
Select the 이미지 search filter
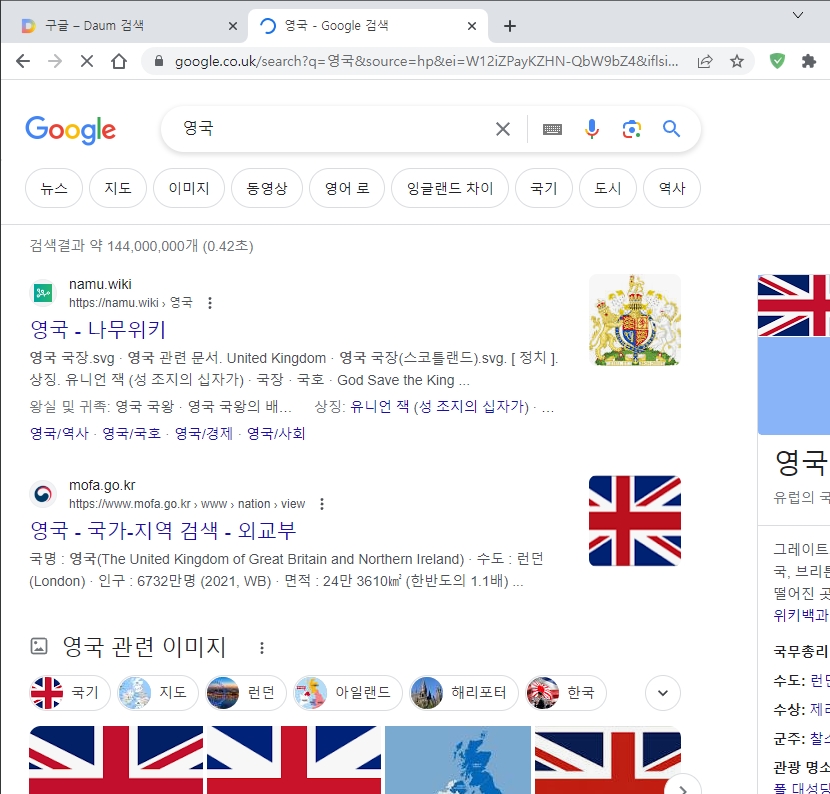pyautogui.click(x=188, y=188)
